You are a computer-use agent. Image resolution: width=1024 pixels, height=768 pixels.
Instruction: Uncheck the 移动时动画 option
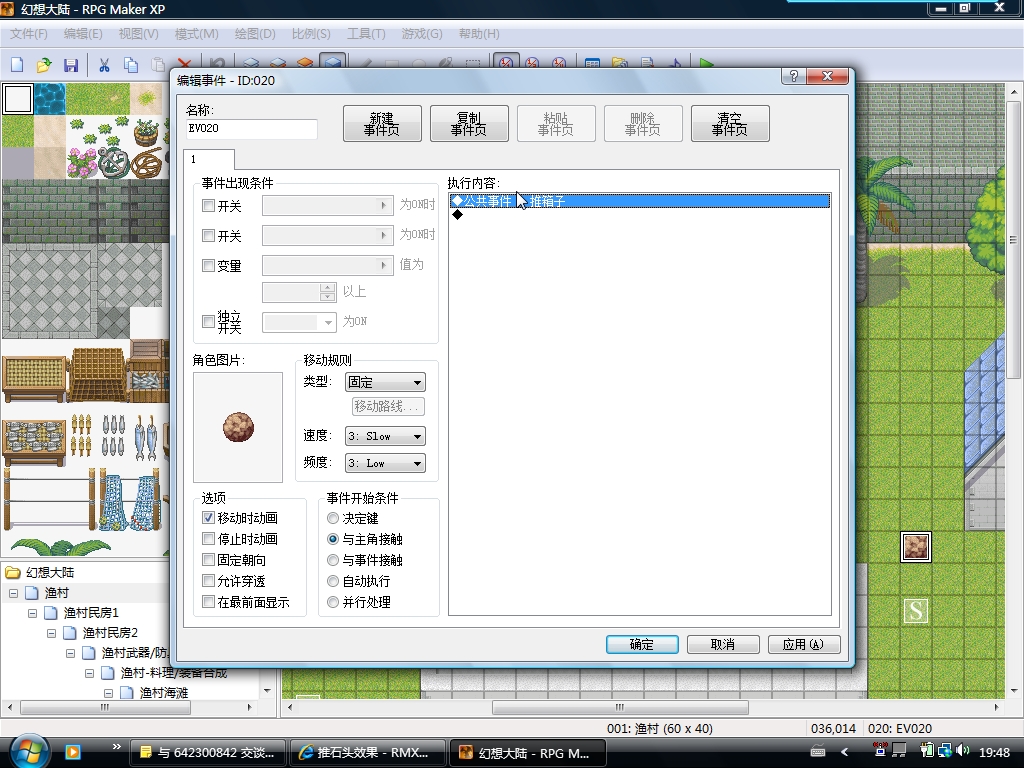coord(208,518)
